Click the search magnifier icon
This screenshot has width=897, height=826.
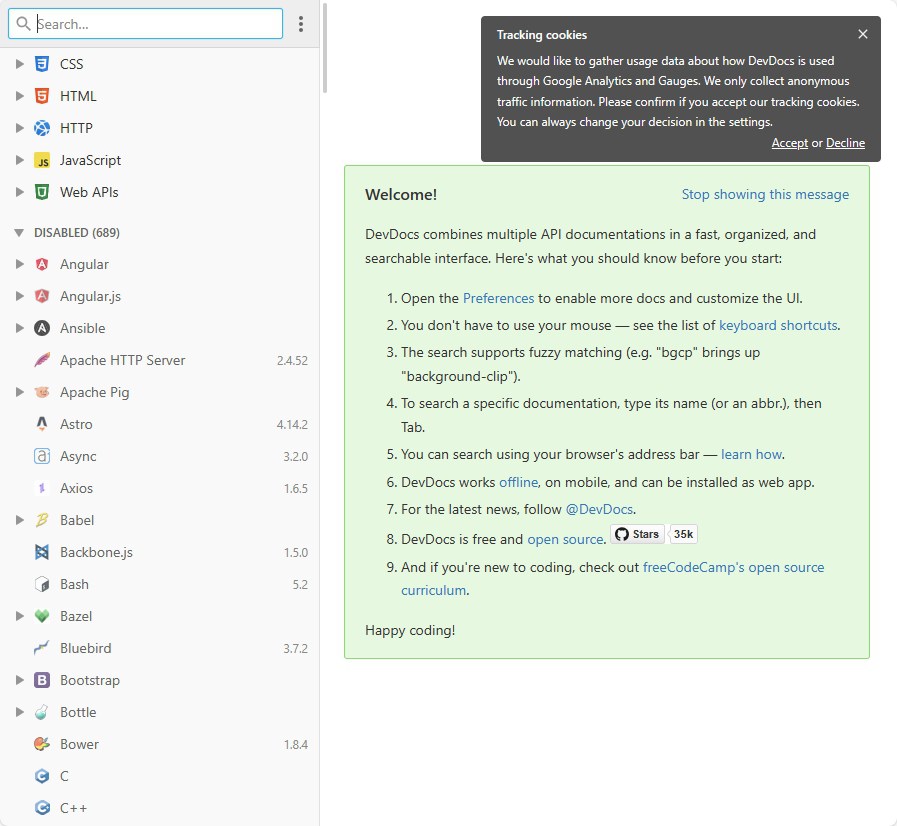[x=22, y=23]
